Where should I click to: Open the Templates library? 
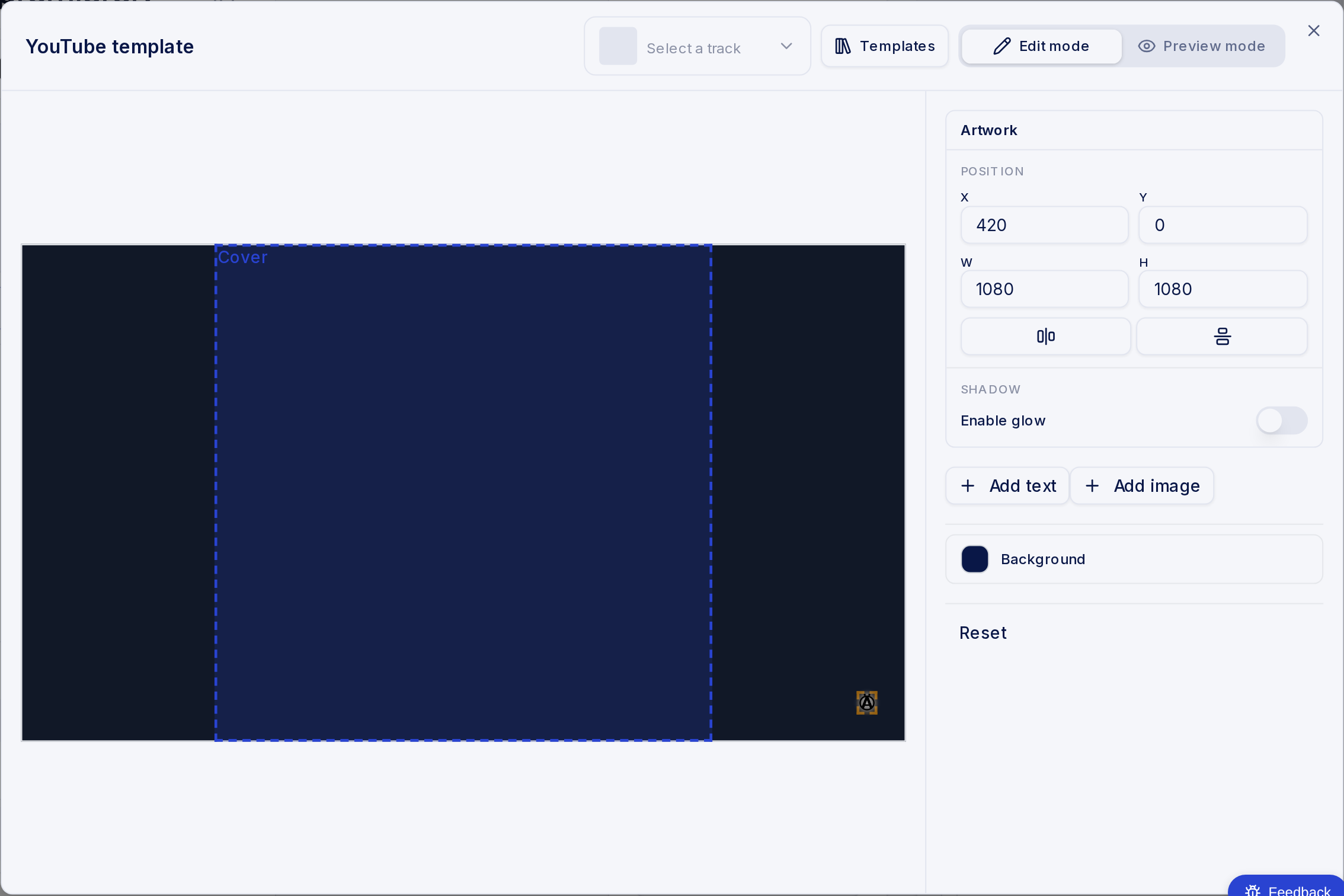pyautogui.click(x=885, y=46)
